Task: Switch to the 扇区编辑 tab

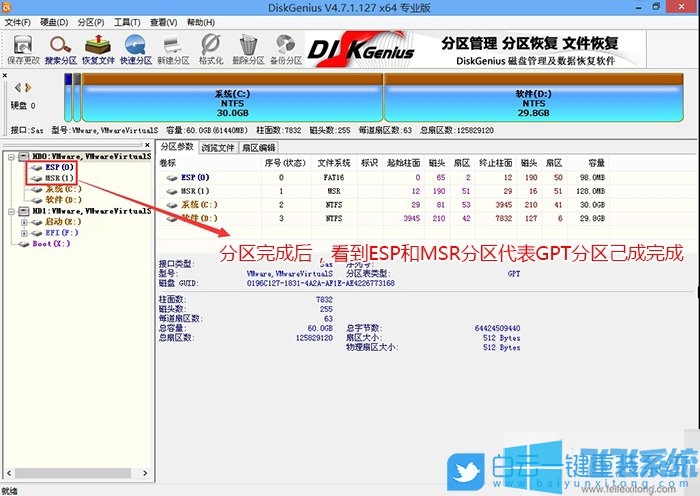Action: pyautogui.click(x=258, y=148)
